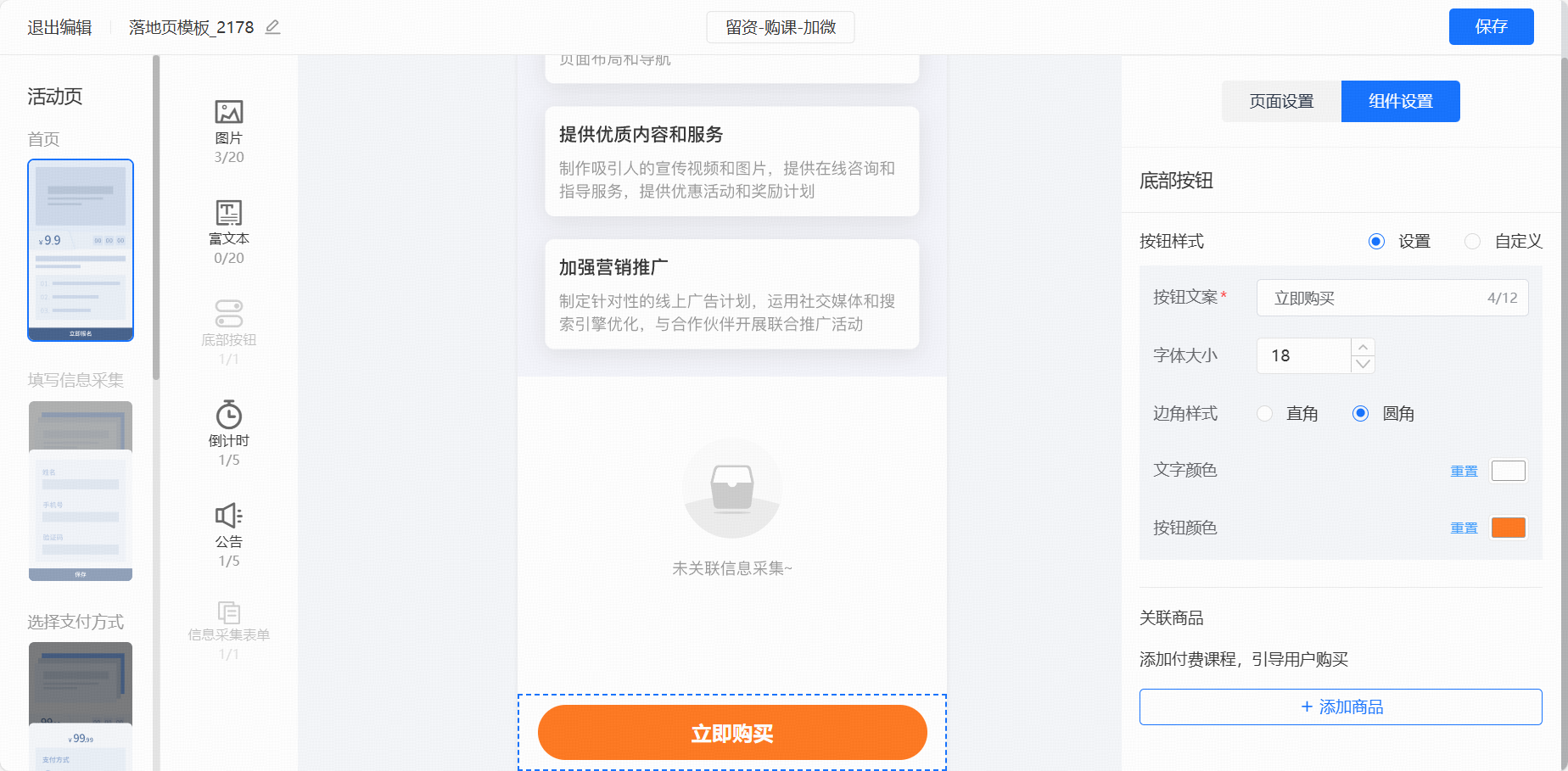Select the bottom button component (底部按钮)
Viewport: 1568px width, 771px height.
229,332
